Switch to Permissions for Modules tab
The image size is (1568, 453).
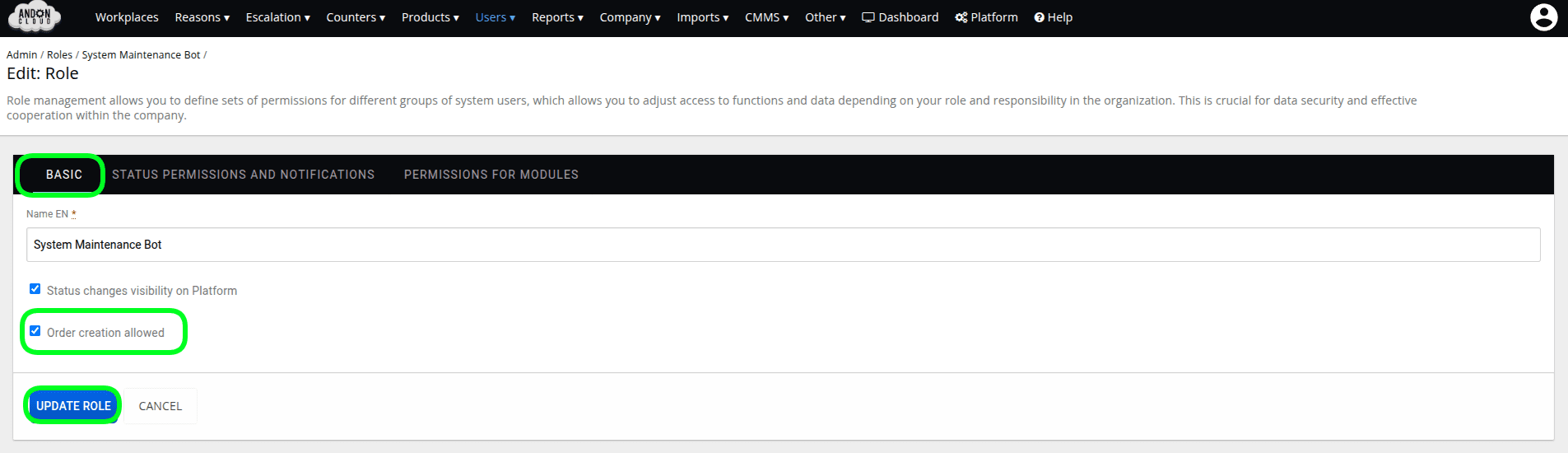point(491,175)
